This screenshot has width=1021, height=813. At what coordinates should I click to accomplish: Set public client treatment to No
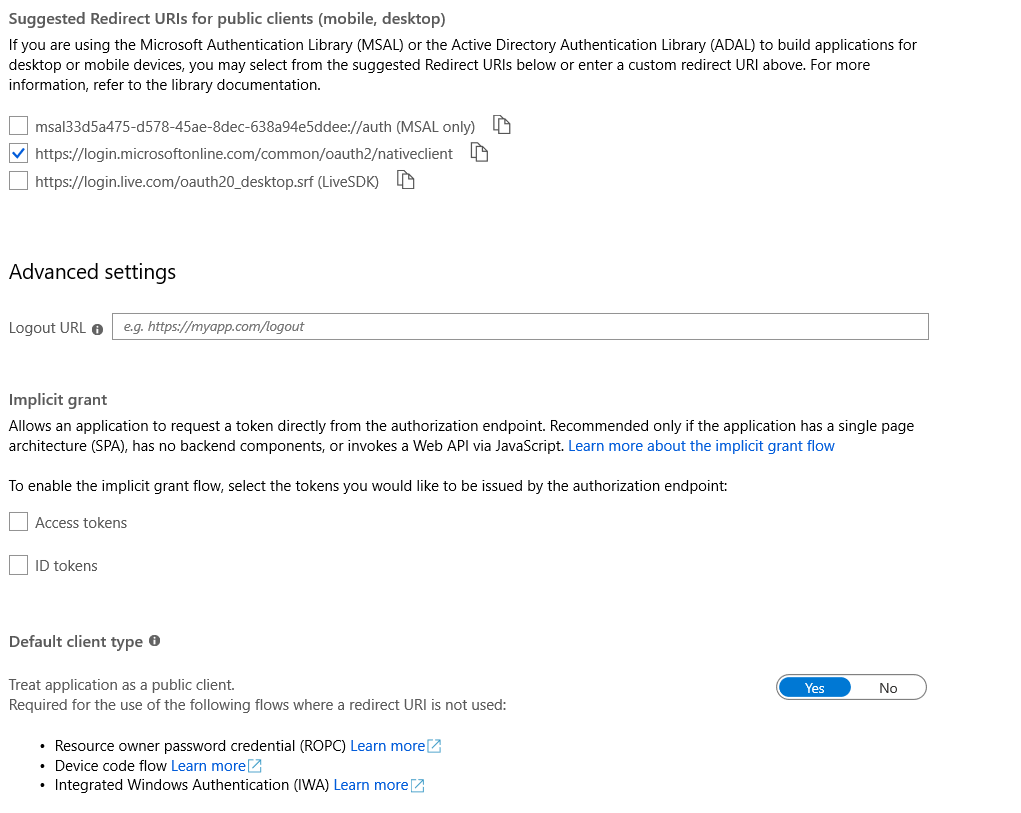[888, 687]
